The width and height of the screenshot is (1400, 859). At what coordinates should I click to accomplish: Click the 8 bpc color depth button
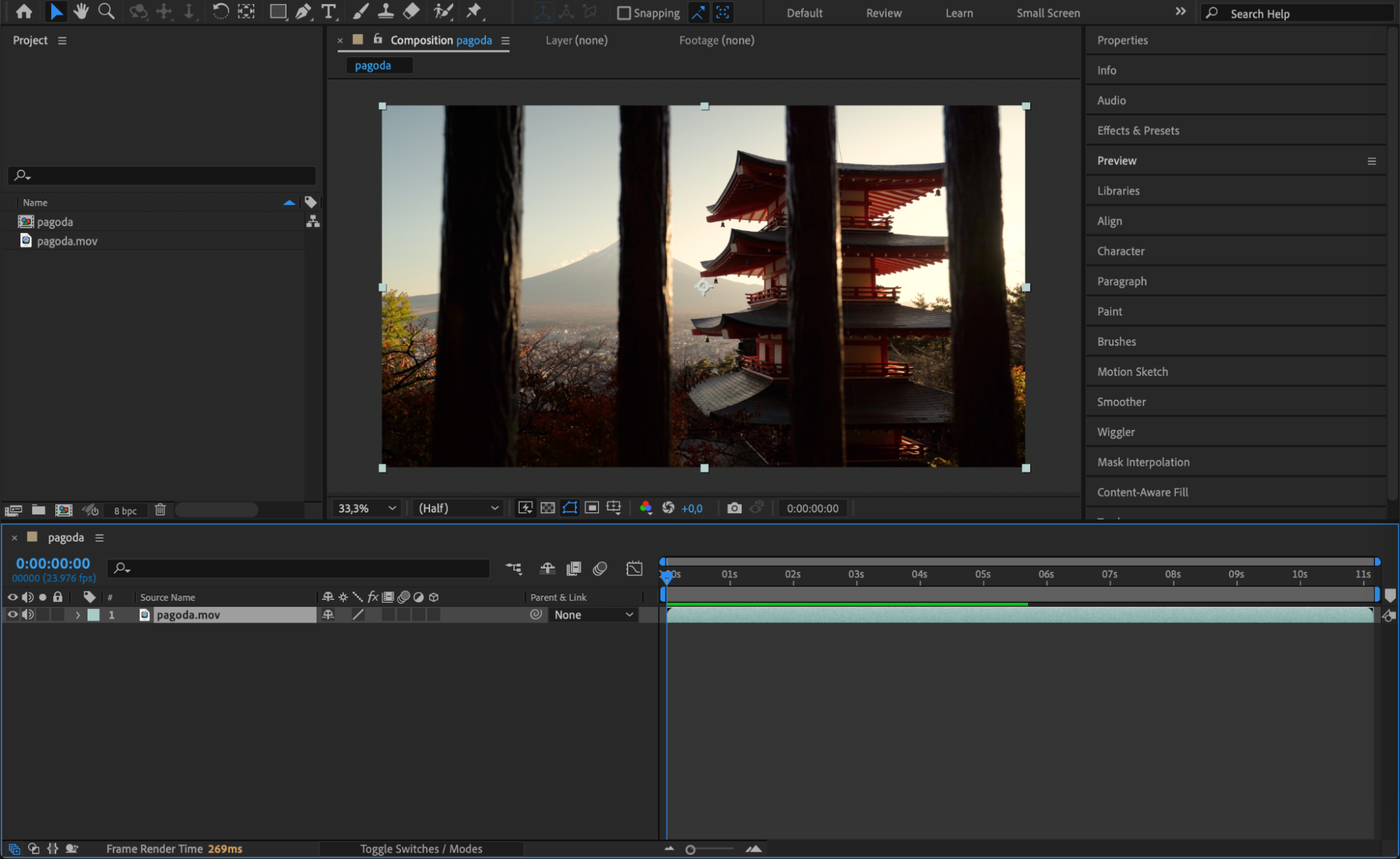click(x=125, y=510)
